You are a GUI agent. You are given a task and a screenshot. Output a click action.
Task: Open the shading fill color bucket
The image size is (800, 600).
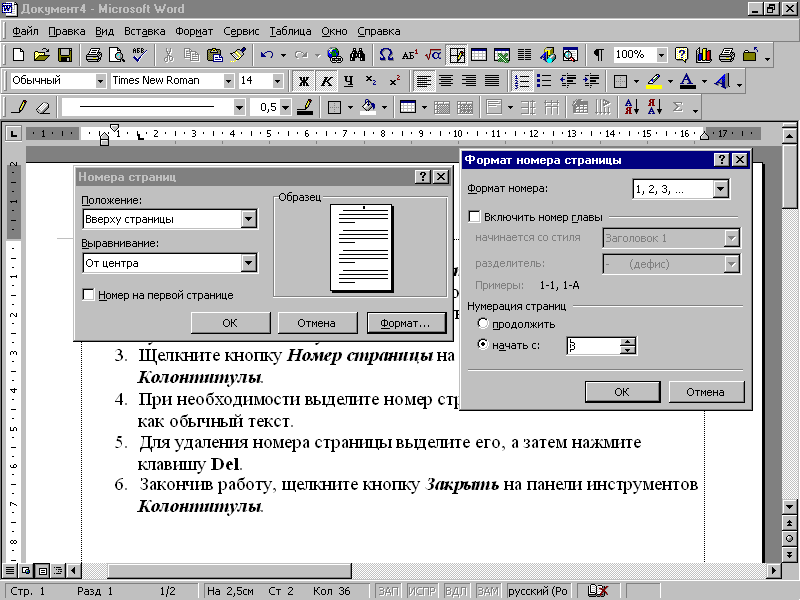[x=368, y=107]
